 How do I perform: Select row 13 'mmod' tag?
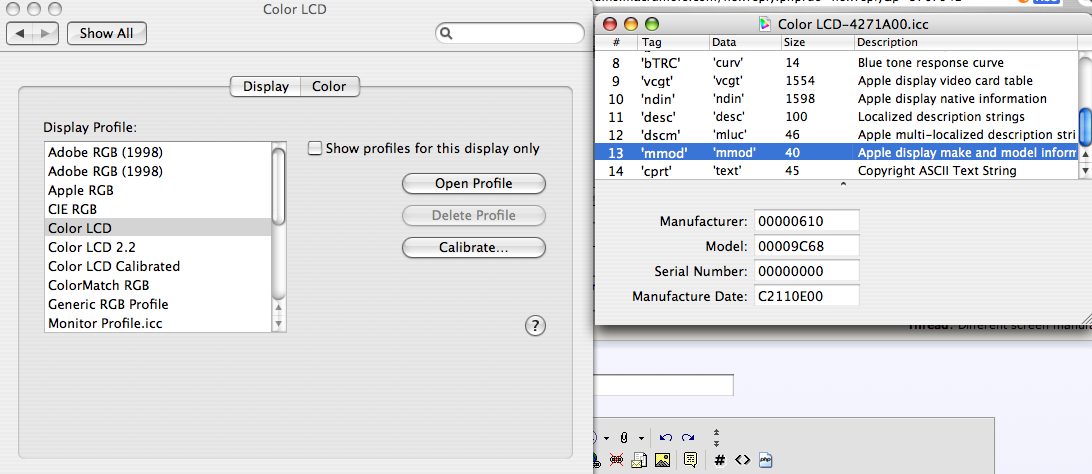[837, 152]
